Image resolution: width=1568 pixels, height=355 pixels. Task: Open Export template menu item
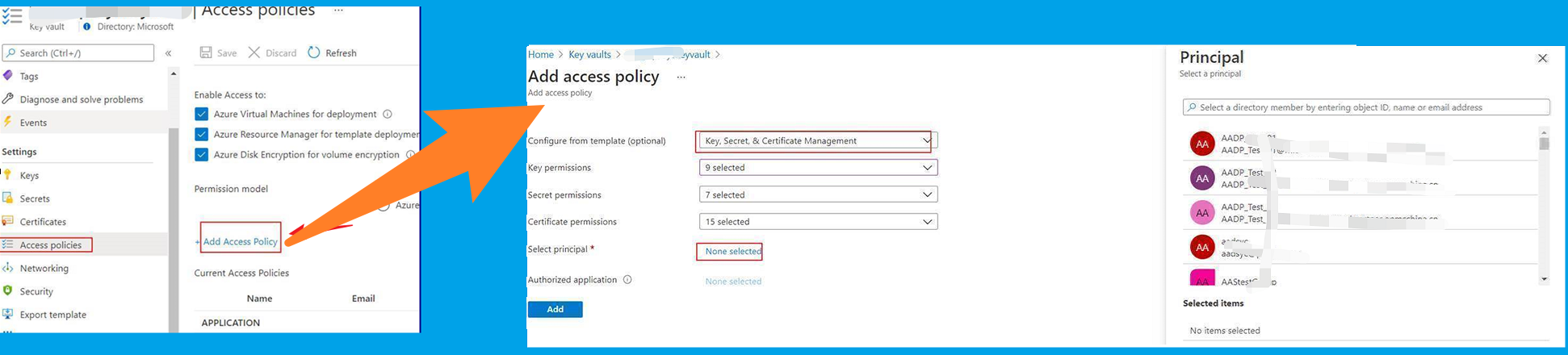tap(52, 315)
